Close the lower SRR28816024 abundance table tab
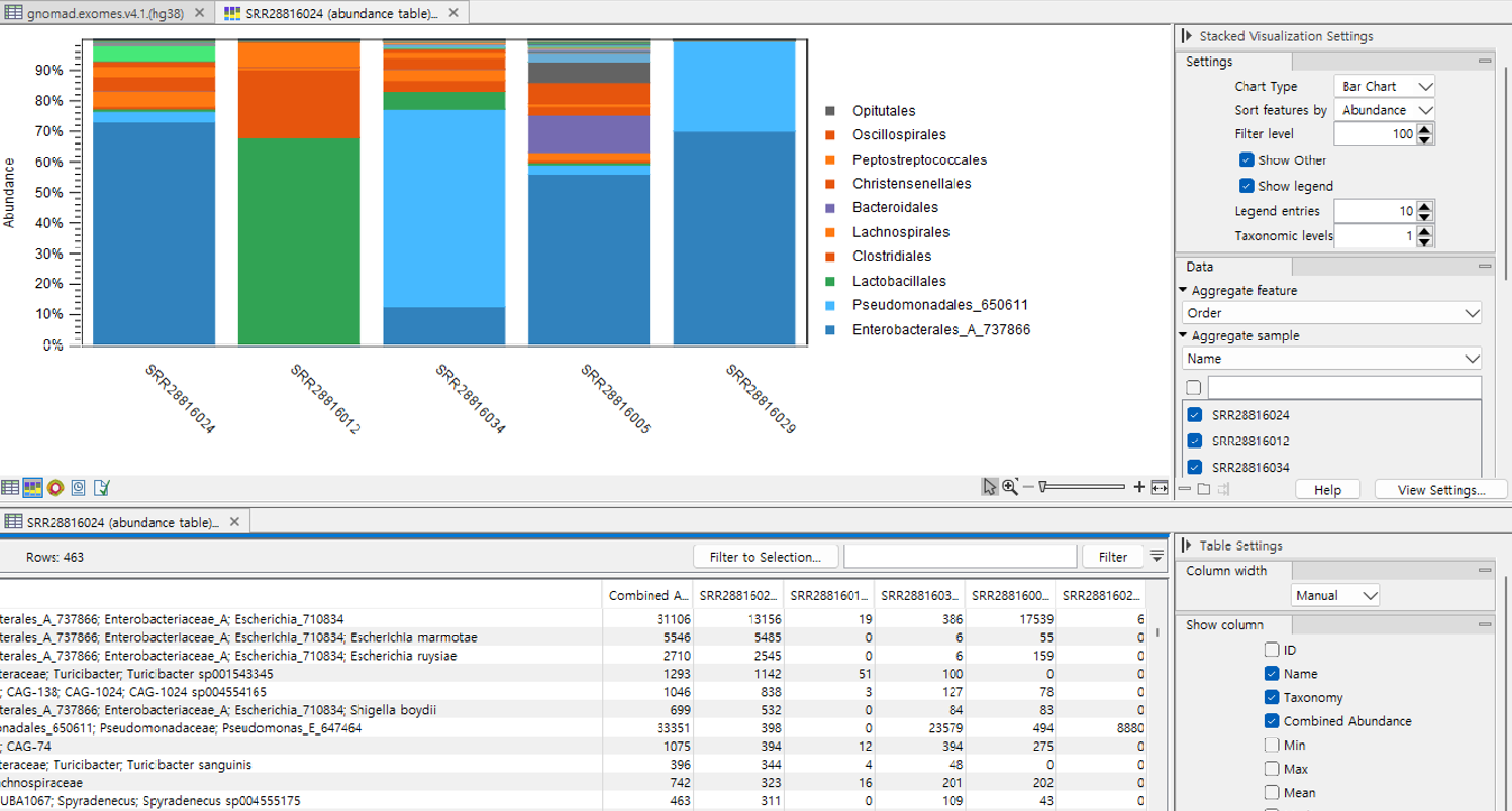Image resolution: width=1512 pixels, height=811 pixels. point(235,521)
